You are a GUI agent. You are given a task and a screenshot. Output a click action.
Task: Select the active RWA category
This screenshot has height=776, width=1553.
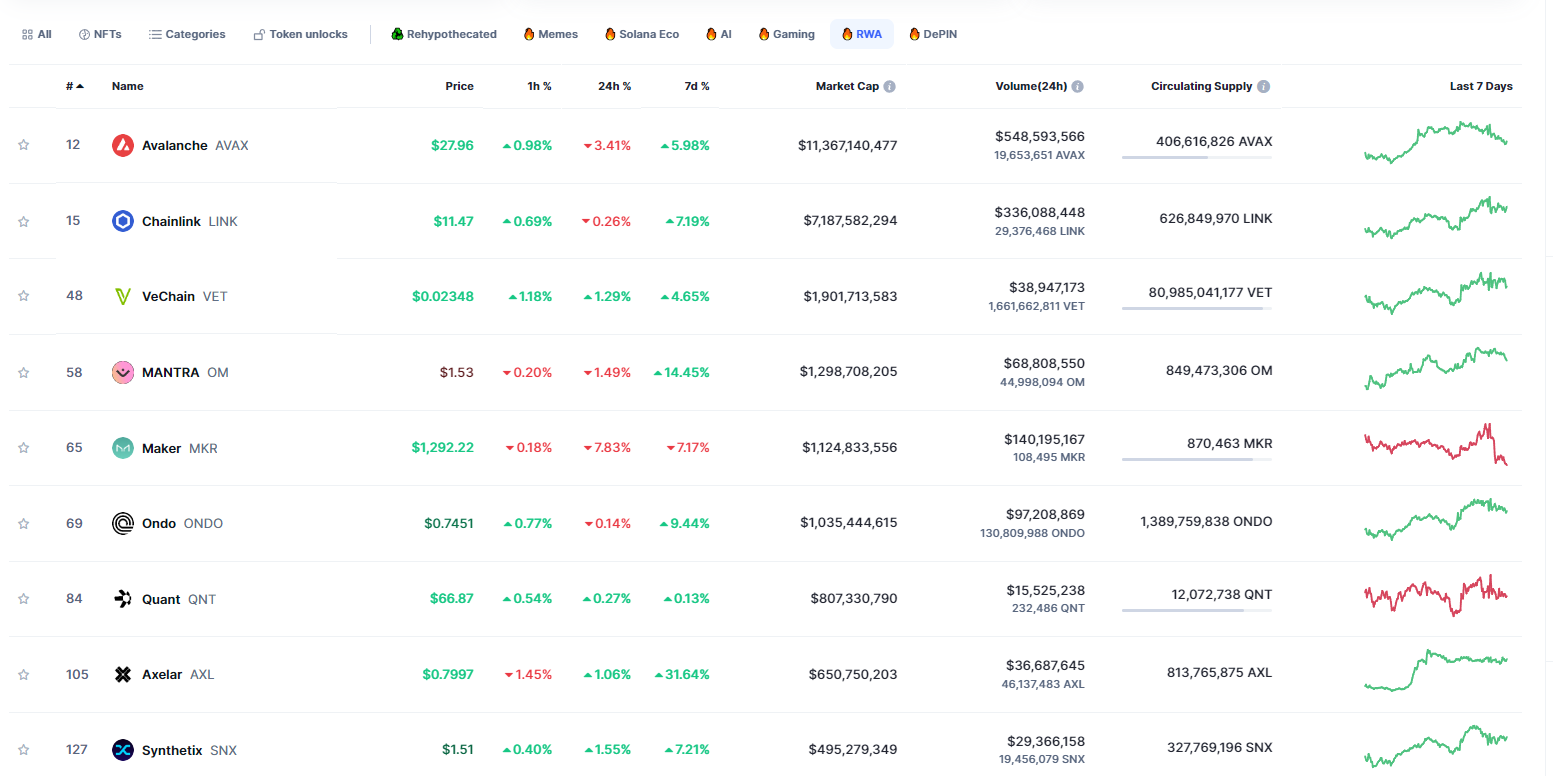(862, 34)
